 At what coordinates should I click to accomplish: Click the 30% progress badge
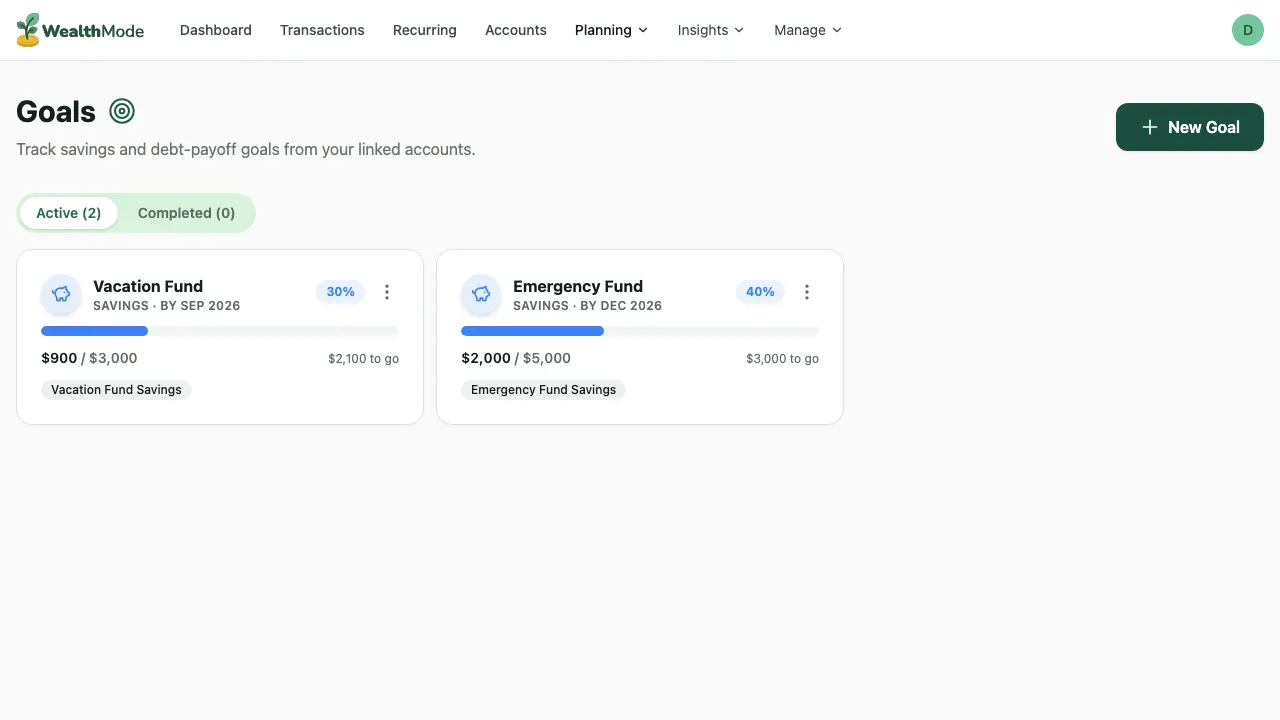coord(341,292)
